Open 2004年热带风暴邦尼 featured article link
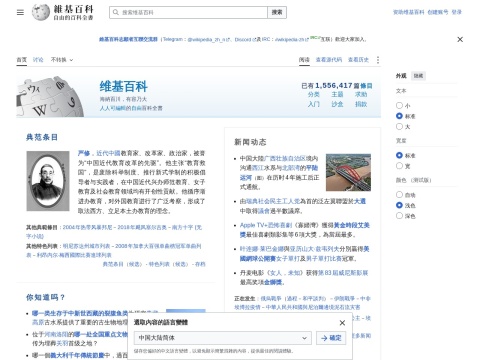The height and width of the screenshot is (360, 480). [x=87, y=227]
